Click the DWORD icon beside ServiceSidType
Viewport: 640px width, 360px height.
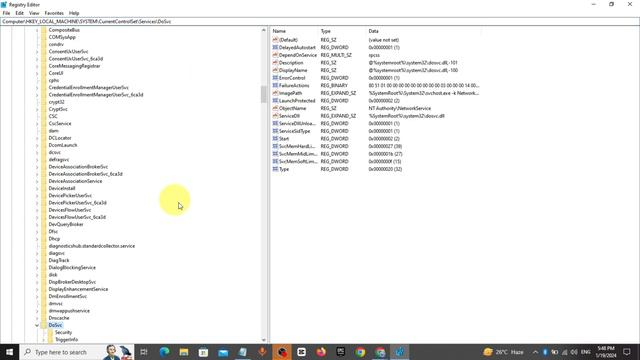click(275, 131)
